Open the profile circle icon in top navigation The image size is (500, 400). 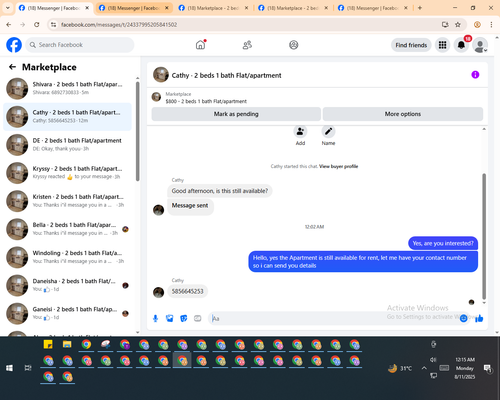[294, 45]
